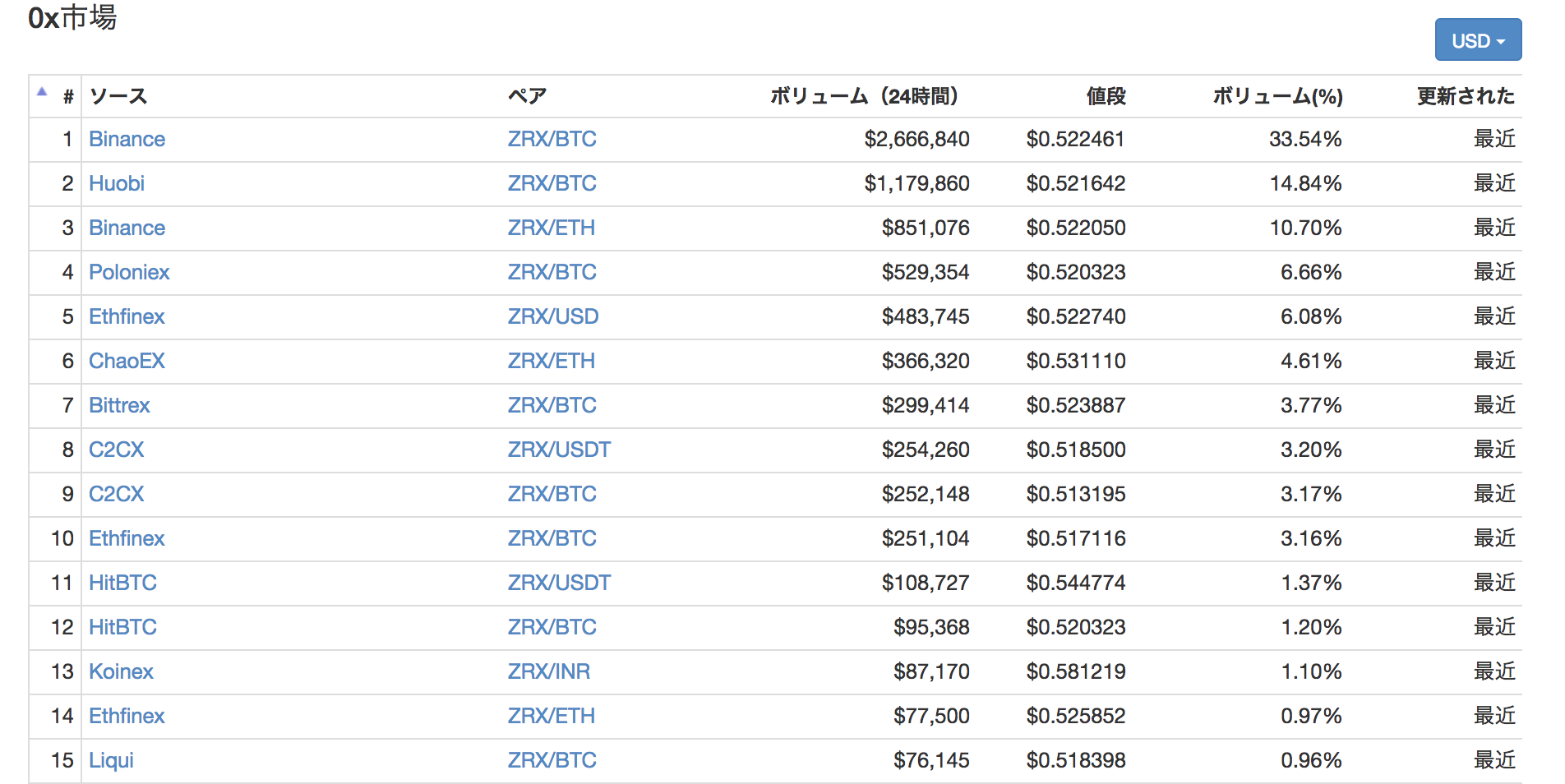Open Binance link in row 3

(x=127, y=228)
